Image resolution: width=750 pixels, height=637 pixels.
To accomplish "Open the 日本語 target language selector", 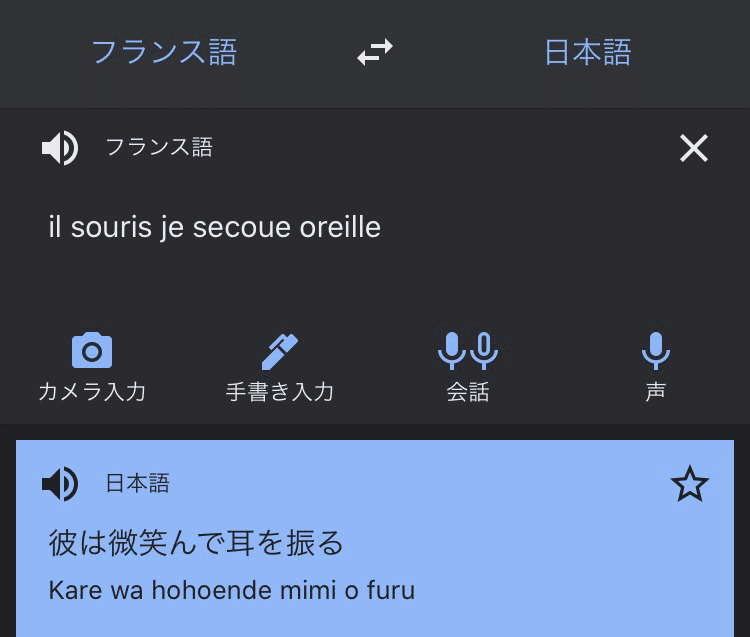I will coord(587,52).
